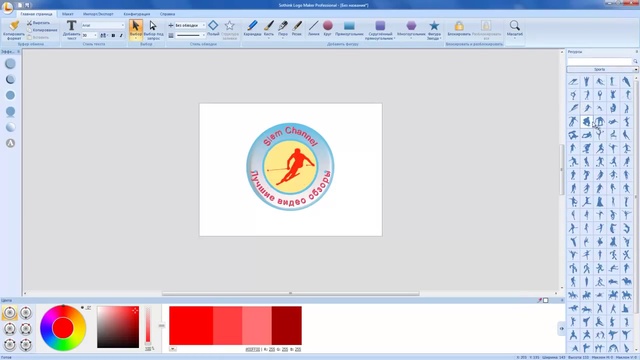Select the second color scheme dial in top row

[26, 313]
